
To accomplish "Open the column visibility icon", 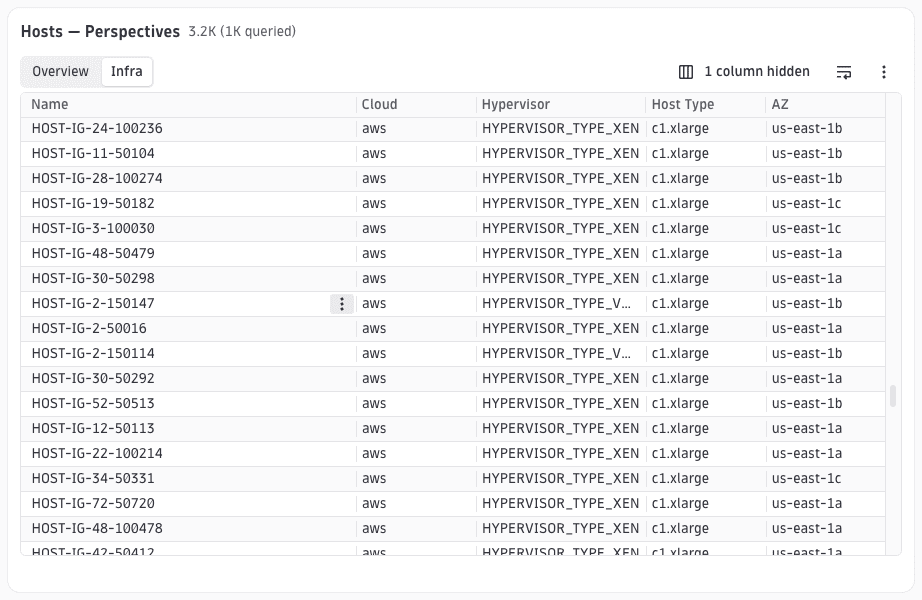I will coord(686,72).
